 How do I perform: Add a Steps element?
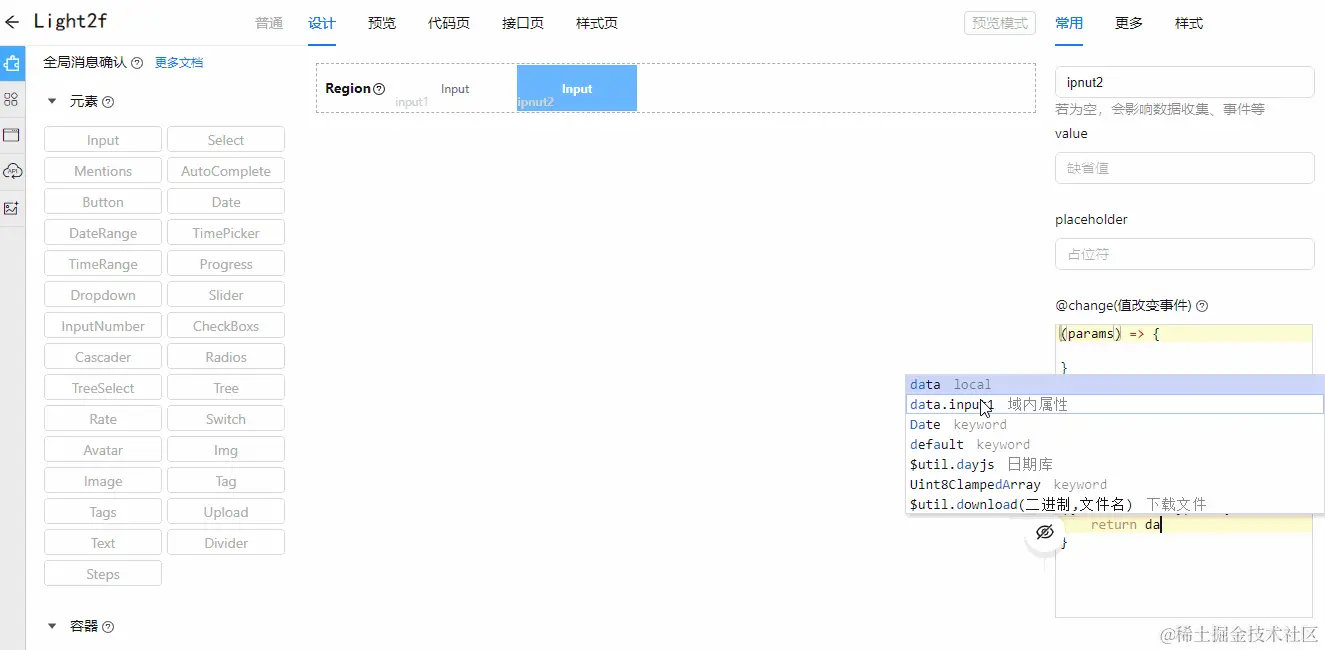[103, 574]
